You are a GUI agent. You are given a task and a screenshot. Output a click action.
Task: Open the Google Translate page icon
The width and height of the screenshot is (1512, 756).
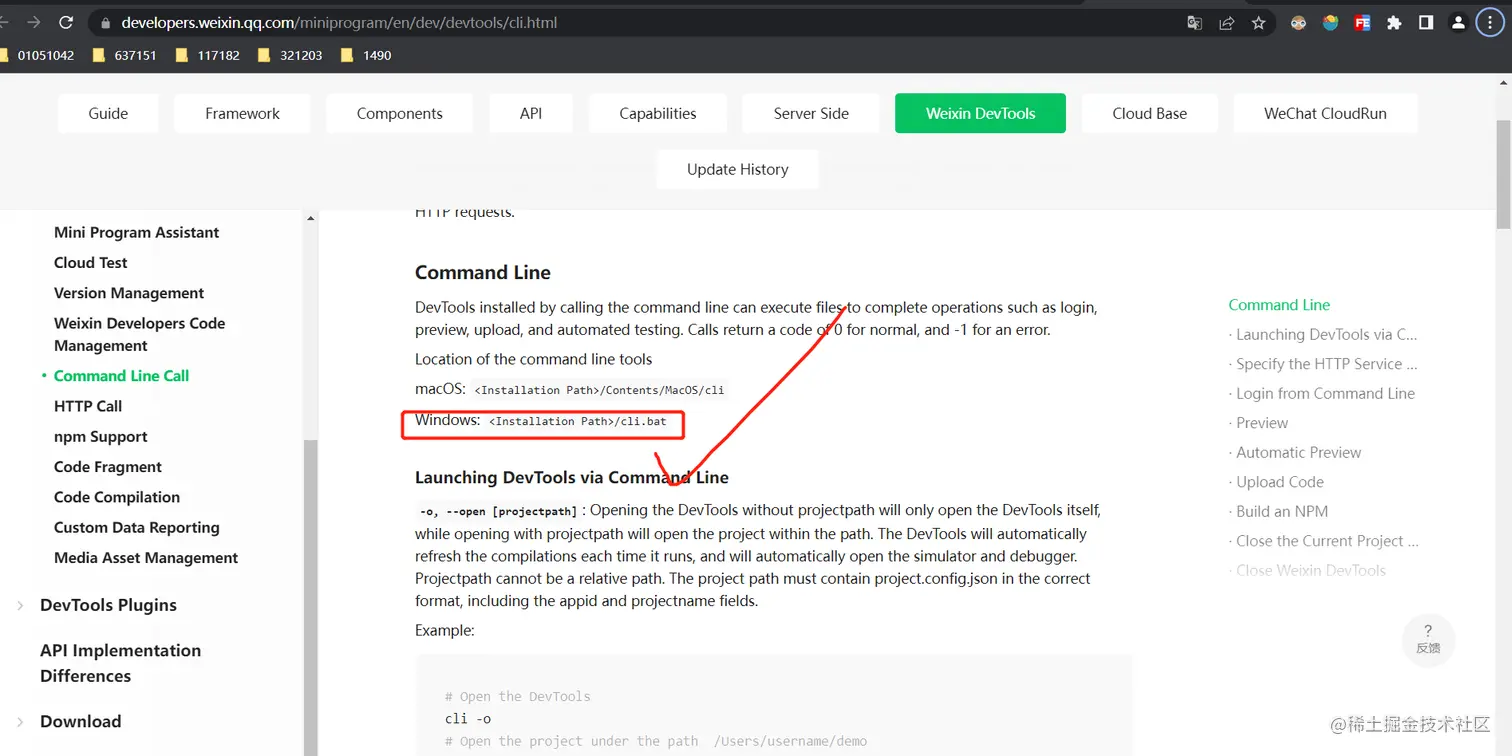tap(1194, 23)
